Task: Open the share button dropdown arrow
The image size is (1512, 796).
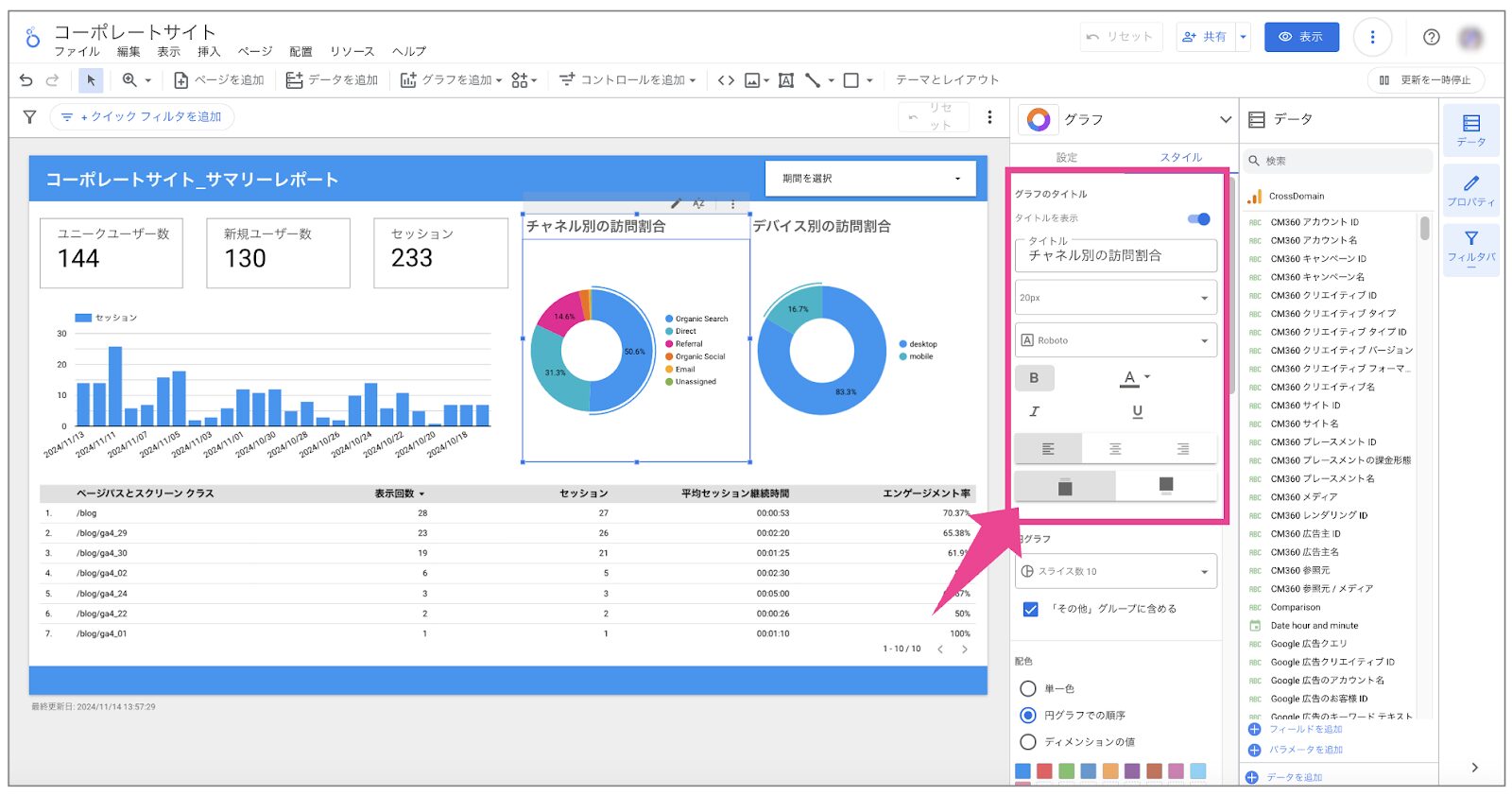Action: 1243,37
